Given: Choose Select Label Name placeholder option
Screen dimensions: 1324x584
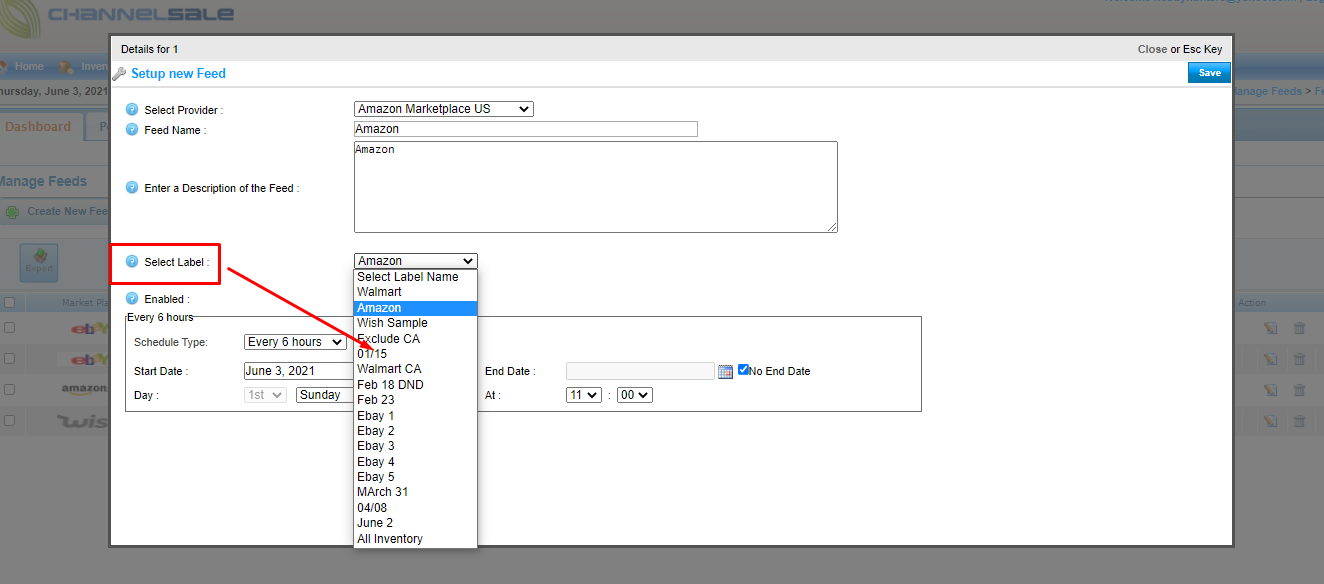Looking at the screenshot, I should [x=416, y=277].
